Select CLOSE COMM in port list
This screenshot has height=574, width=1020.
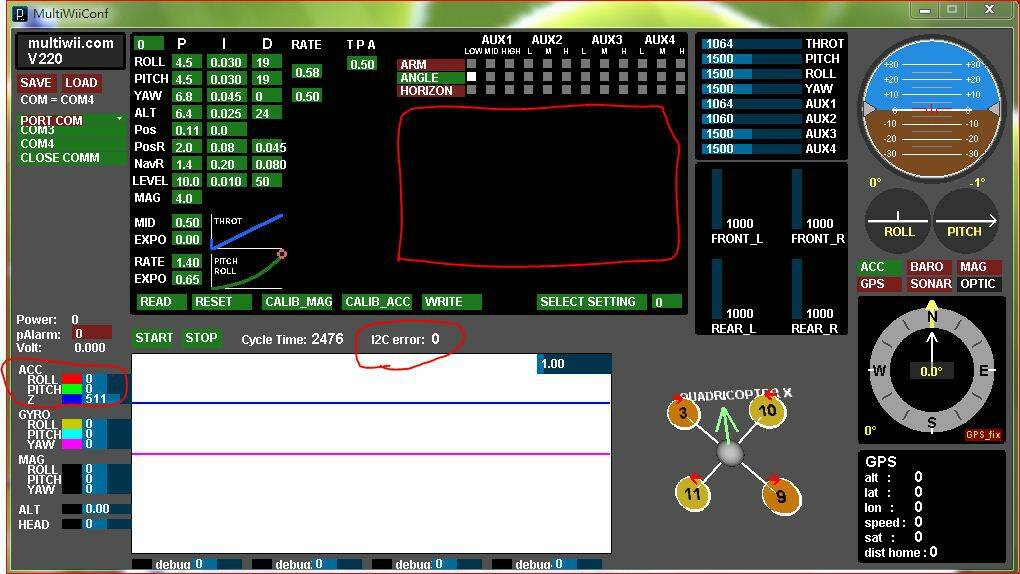(60, 157)
